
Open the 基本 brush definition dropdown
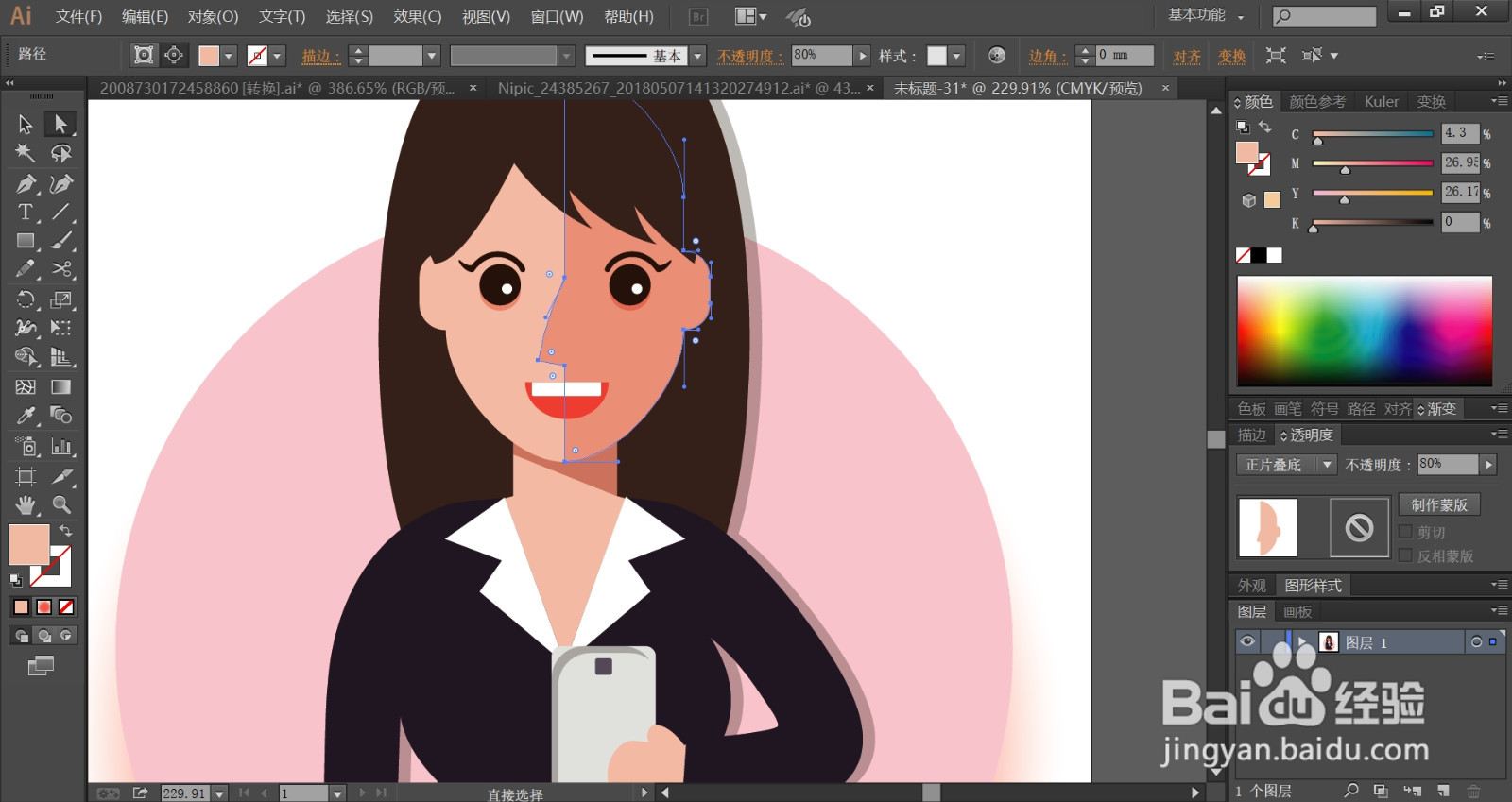tap(697, 57)
